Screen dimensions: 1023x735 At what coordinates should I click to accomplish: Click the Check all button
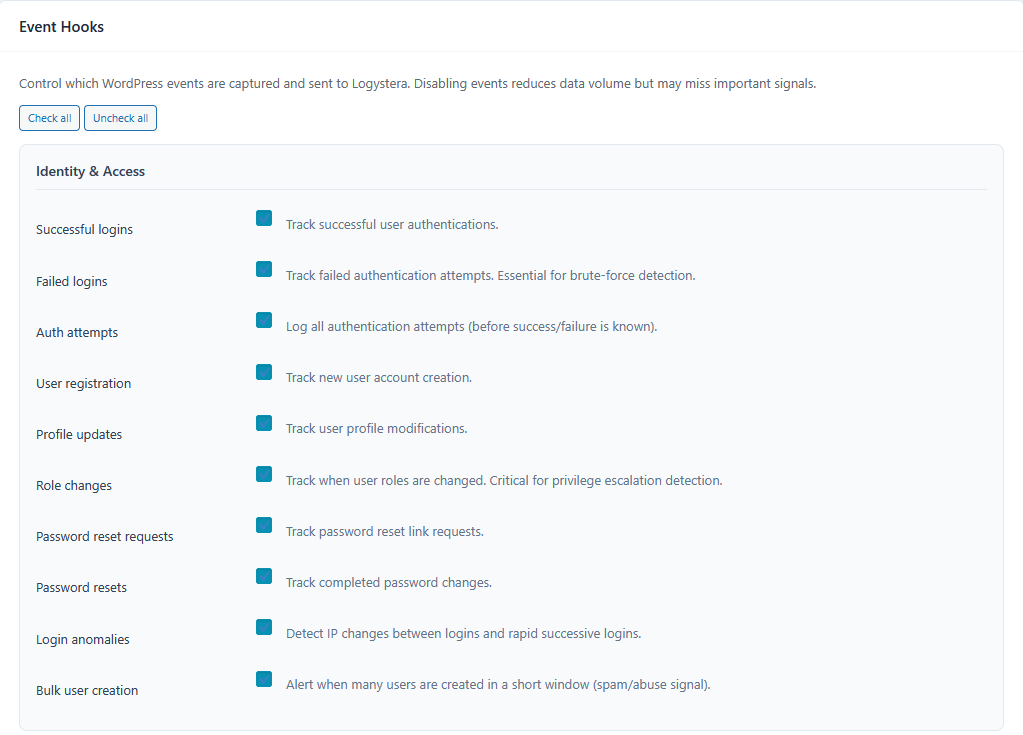tap(49, 117)
